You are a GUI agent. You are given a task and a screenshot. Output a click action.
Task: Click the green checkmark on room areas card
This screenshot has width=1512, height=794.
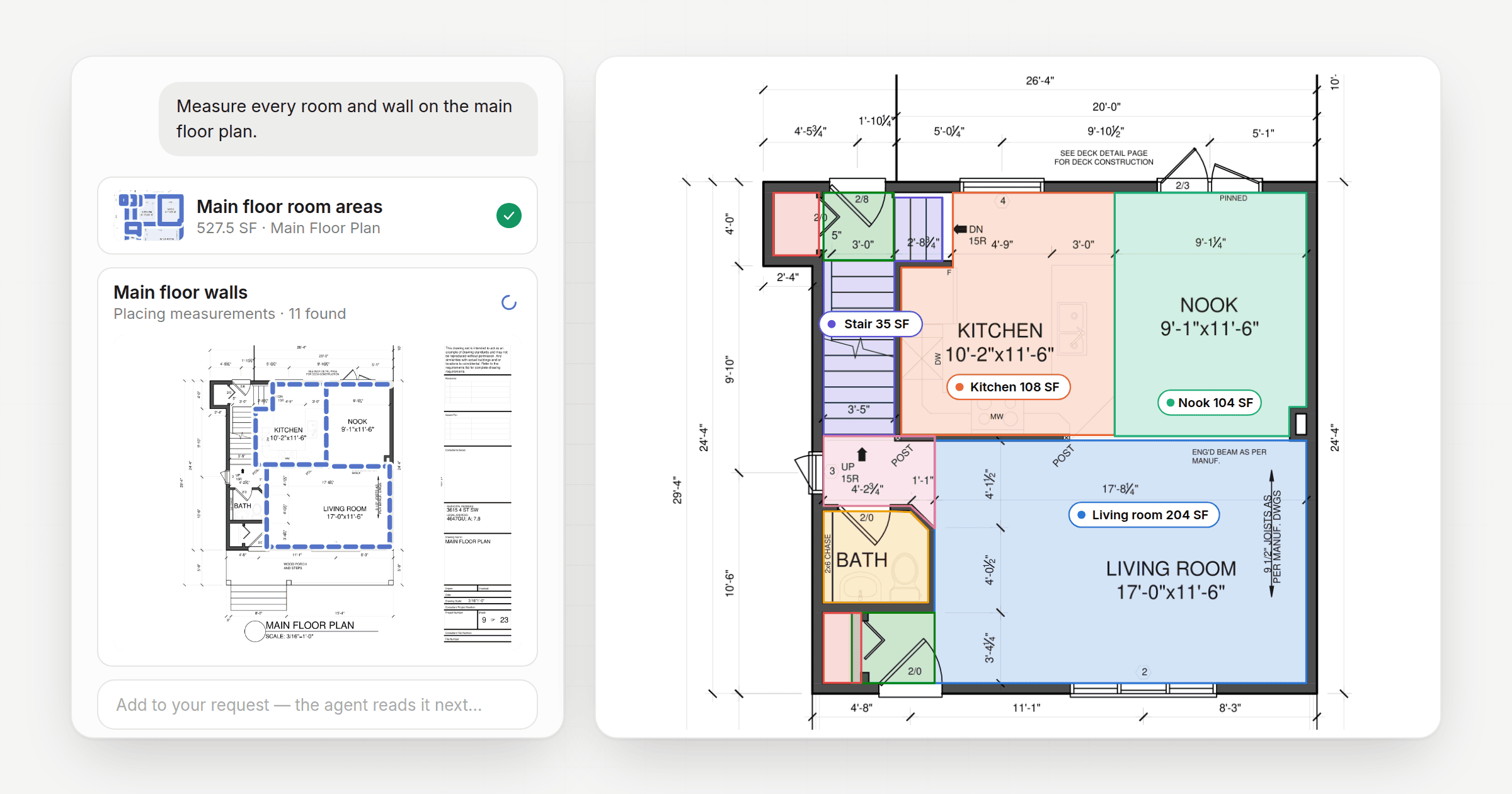point(508,216)
